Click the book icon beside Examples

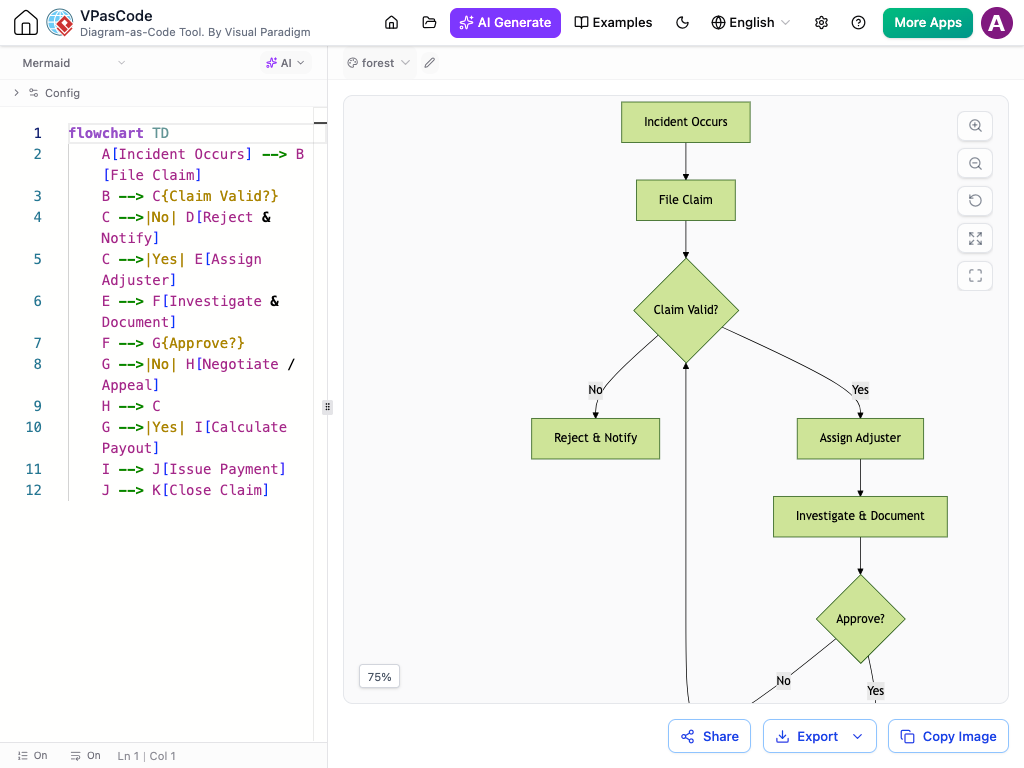click(581, 23)
